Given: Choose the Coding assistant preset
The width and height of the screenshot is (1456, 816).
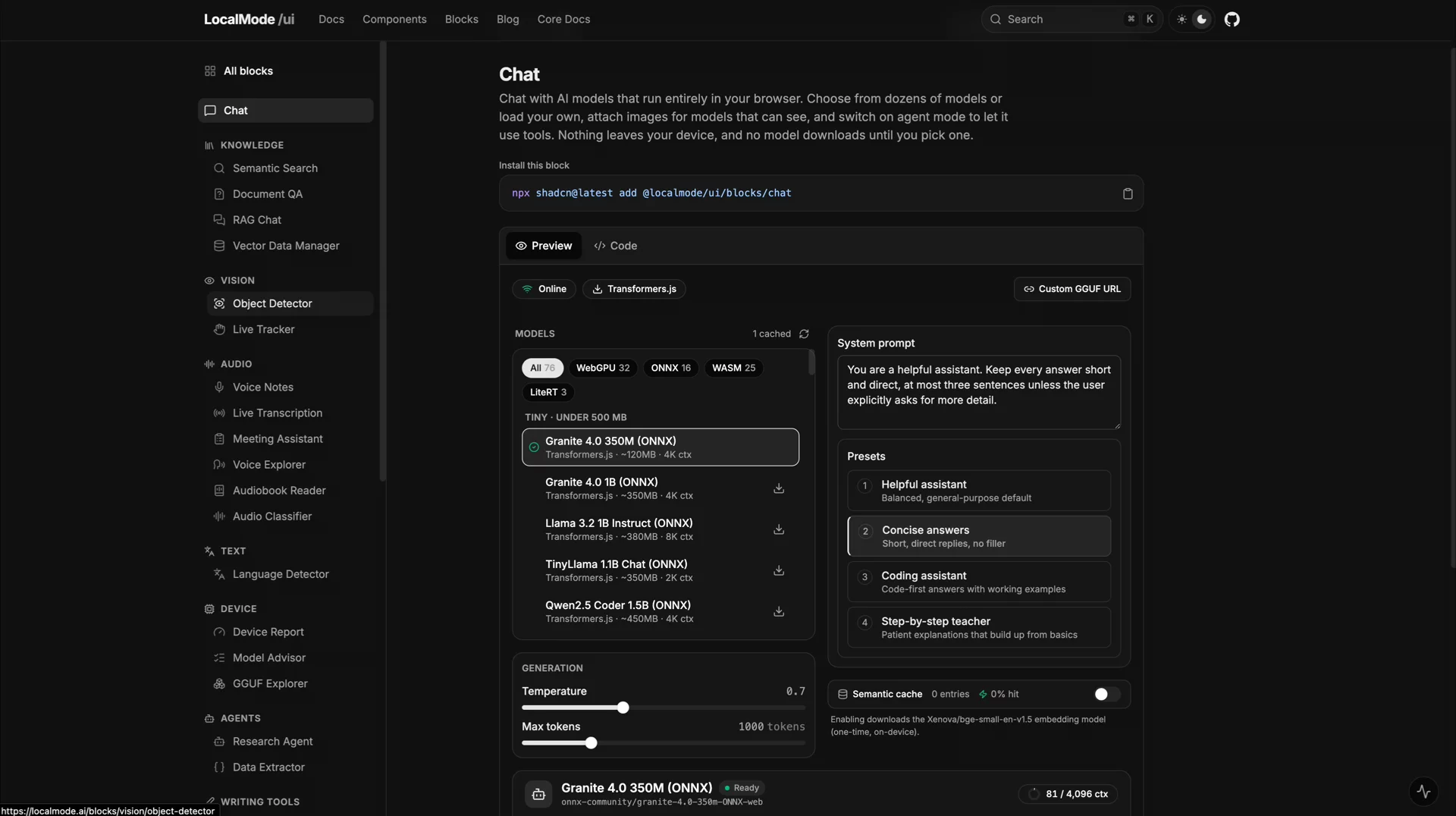Looking at the screenshot, I should 978,582.
